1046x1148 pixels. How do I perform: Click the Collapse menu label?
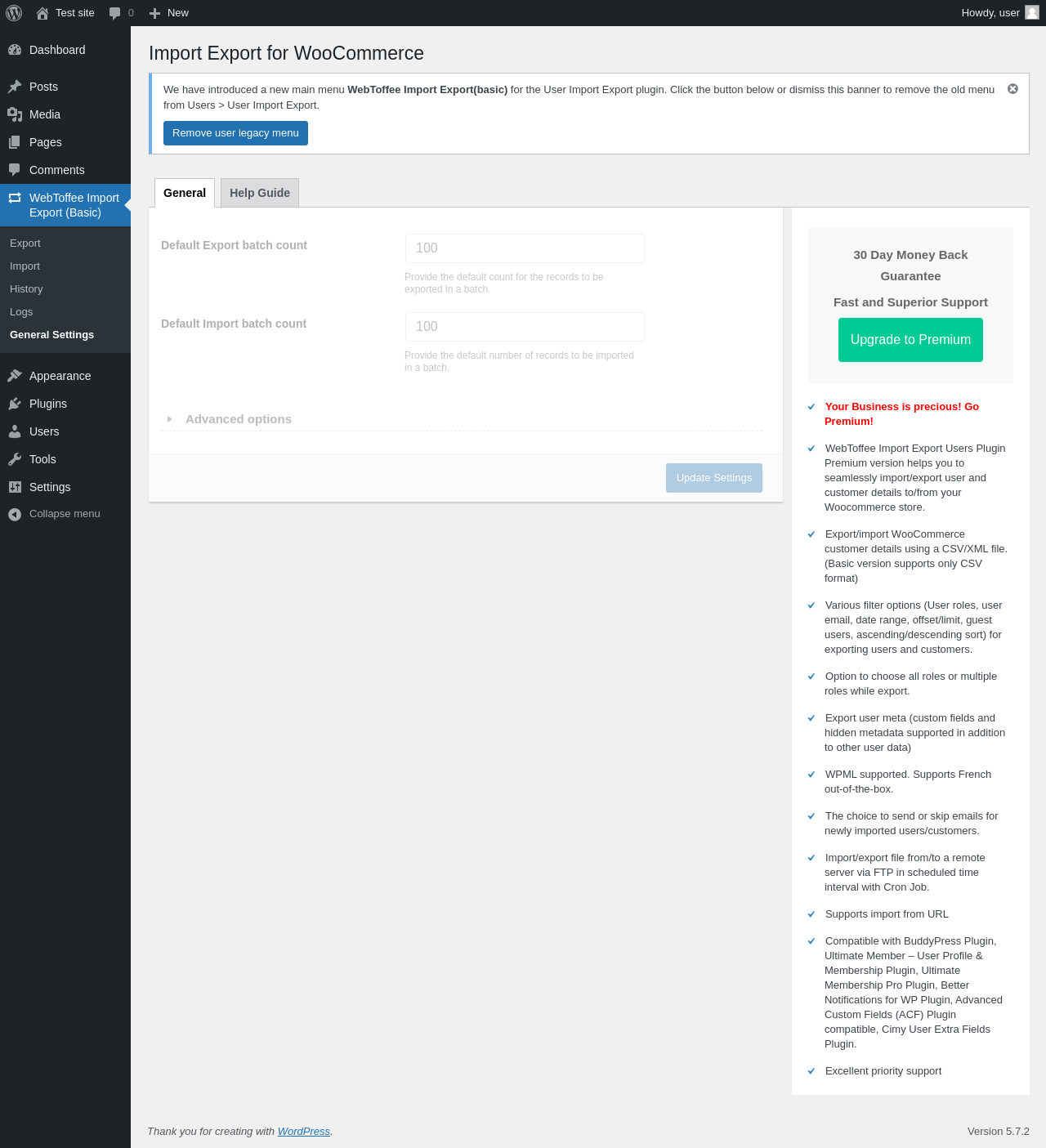(65, 514)
